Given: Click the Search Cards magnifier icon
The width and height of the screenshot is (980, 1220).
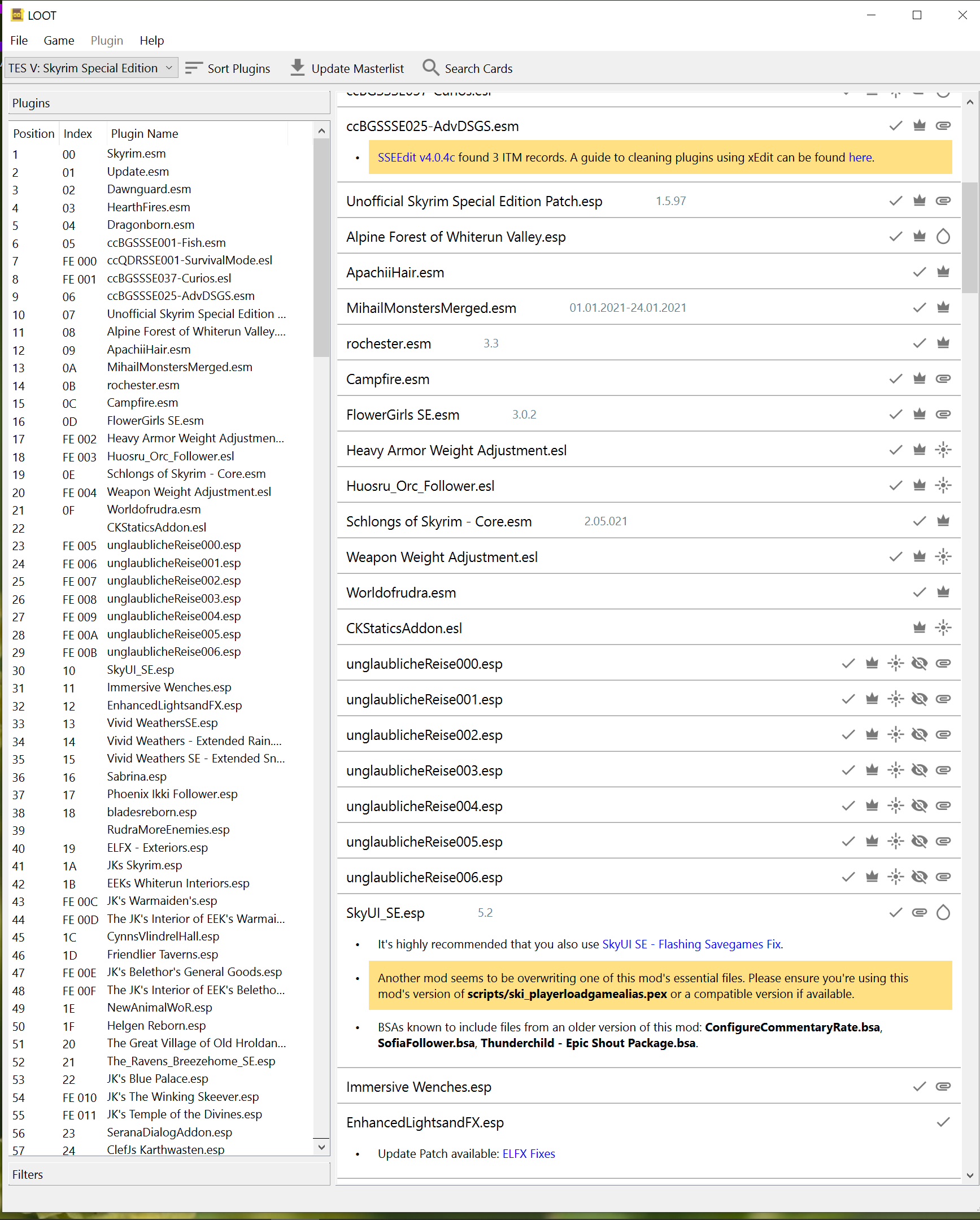Looking at the screenshot, I should (430, 68).
